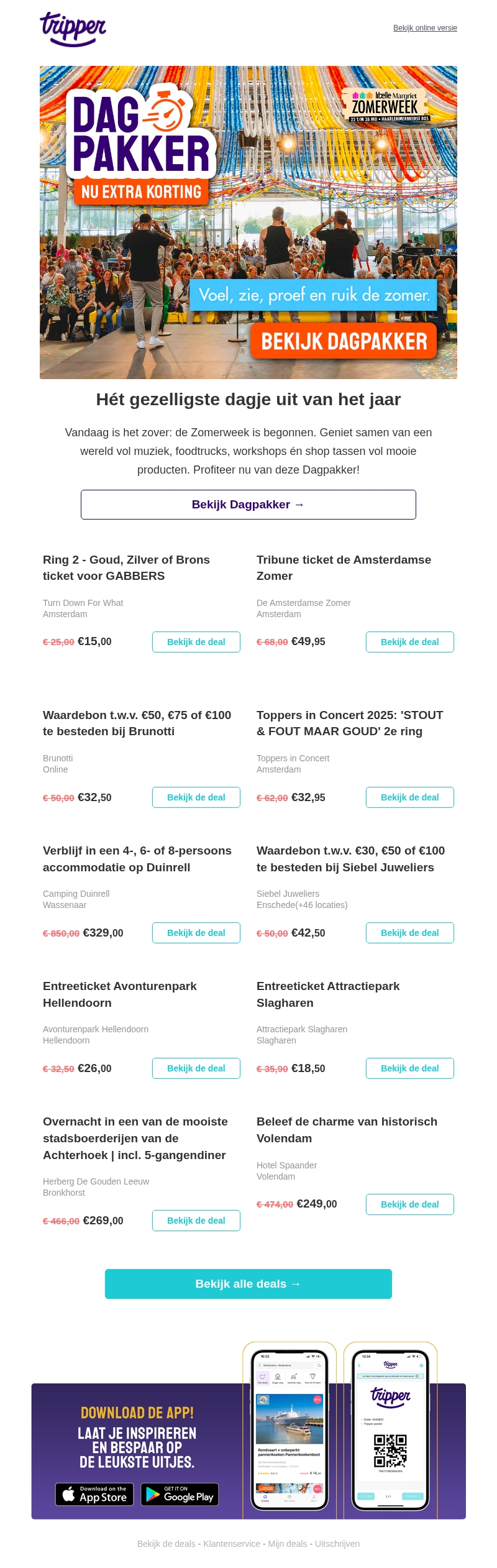Open the App Store download badge

[94, 1494]
